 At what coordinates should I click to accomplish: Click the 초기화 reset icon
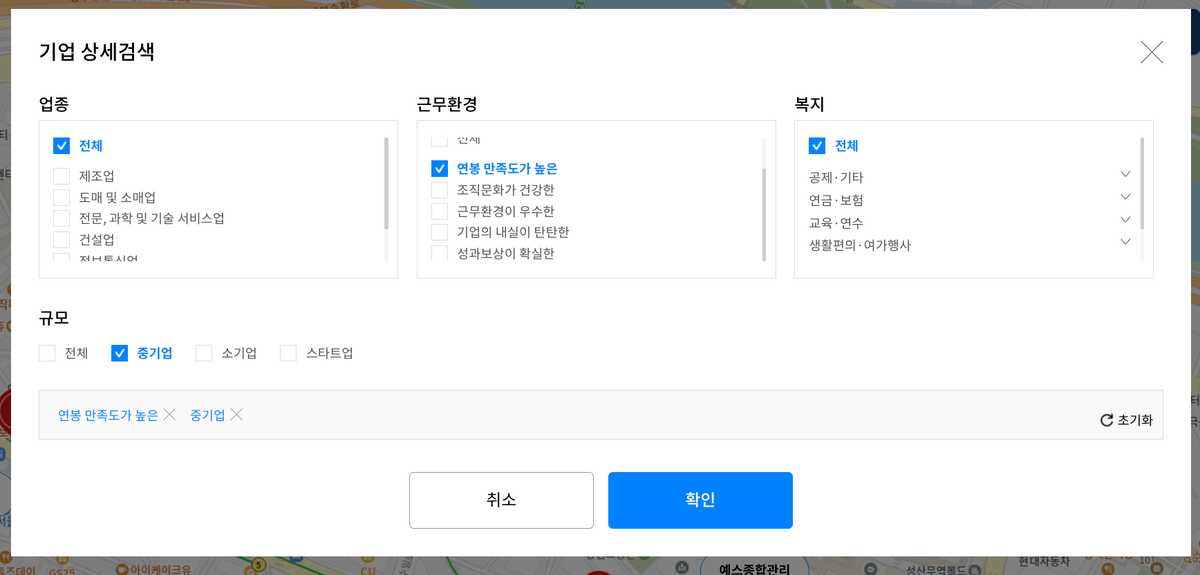1107,420
